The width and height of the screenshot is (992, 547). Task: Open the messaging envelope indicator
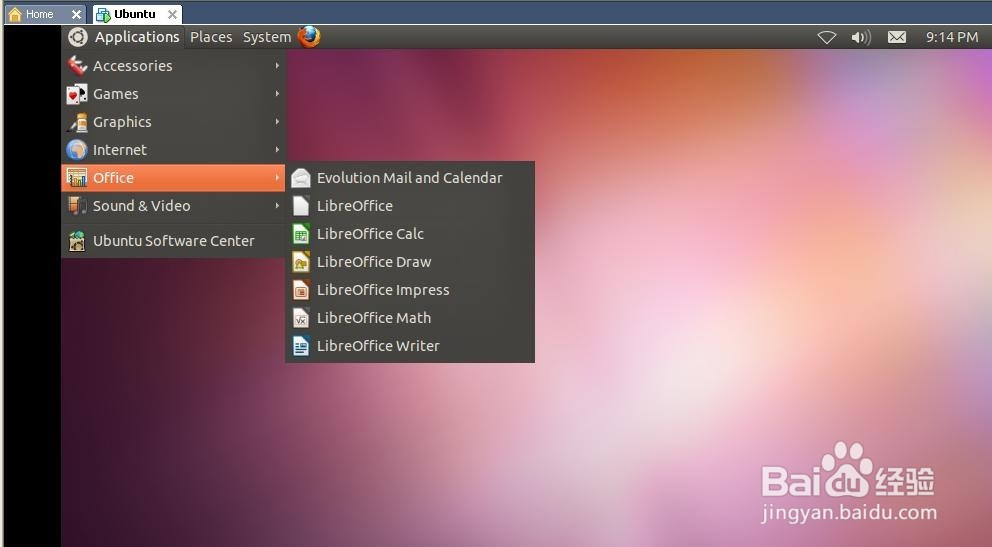[896, 37]
